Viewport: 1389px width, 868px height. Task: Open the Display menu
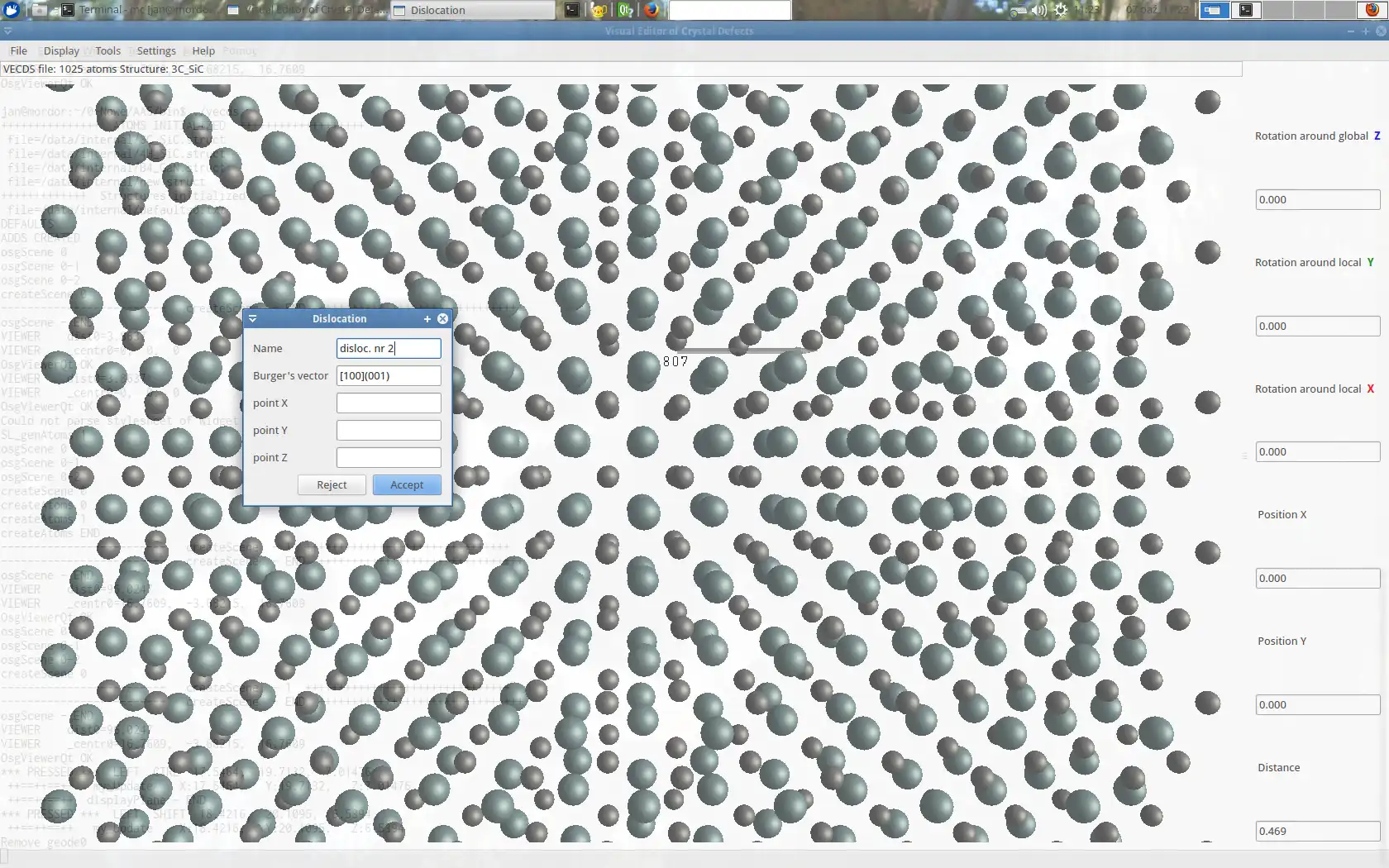[x=61, y=50]
